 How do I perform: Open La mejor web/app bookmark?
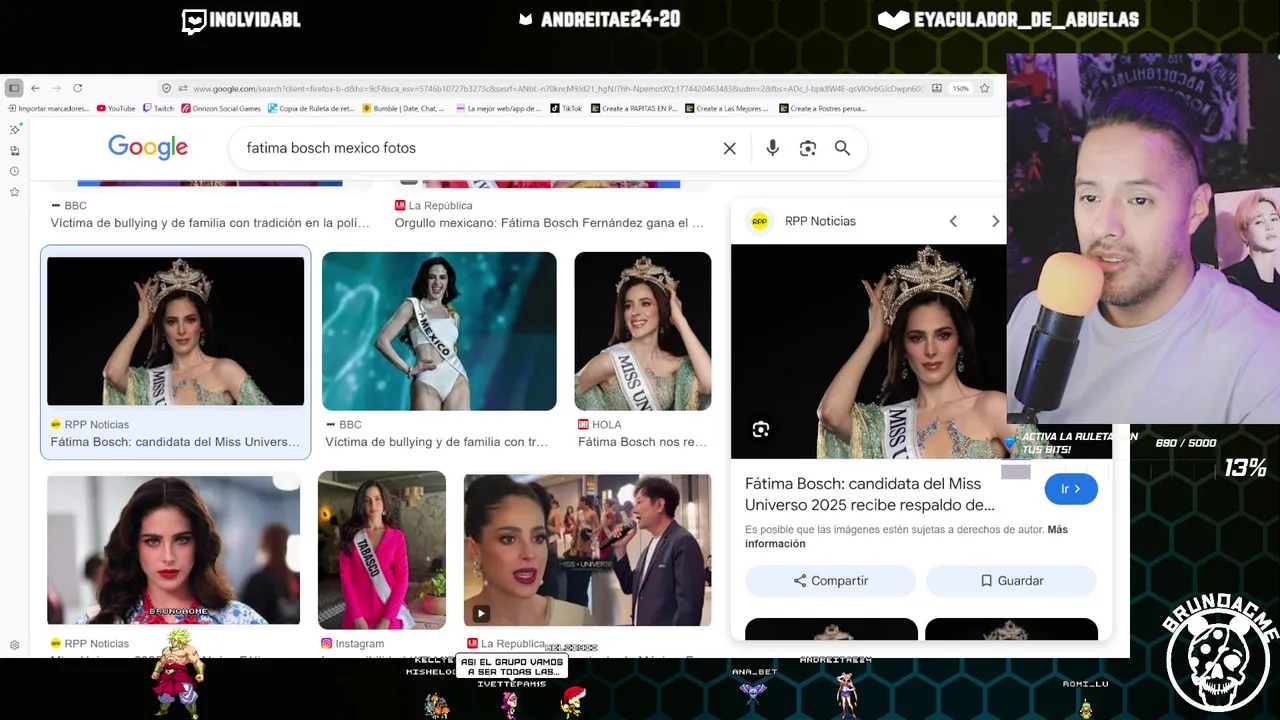(x=498, y=108)
